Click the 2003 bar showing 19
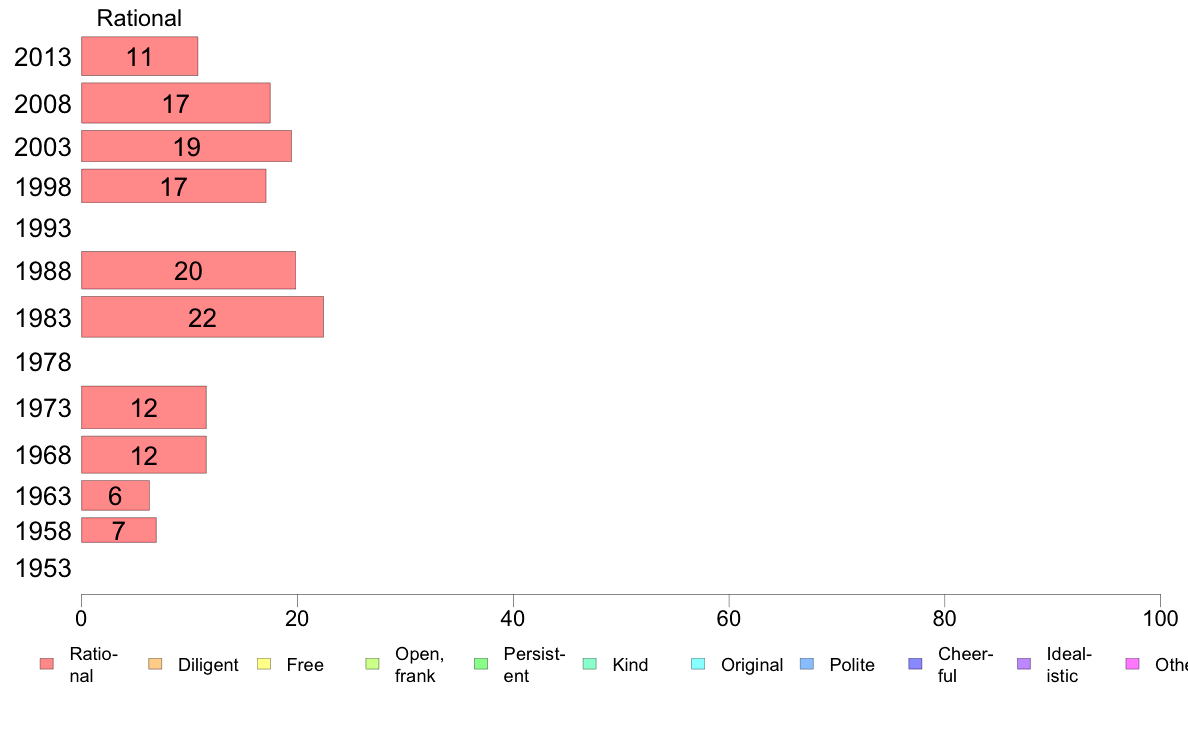This screenshot has height=736, width=1188. (186, 146)
